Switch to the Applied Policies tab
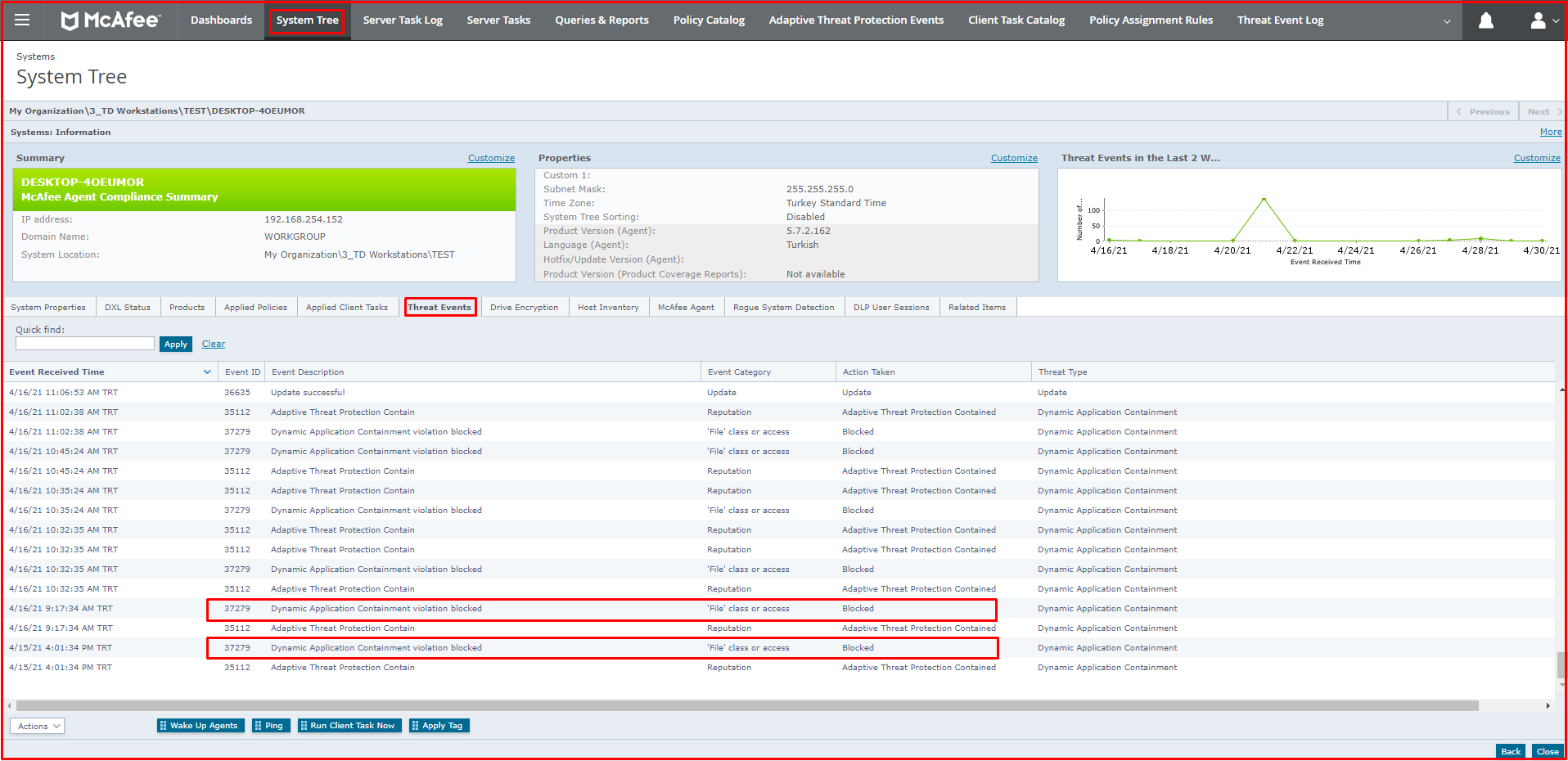The image size is (1568, 761). [x=255, y=307]
